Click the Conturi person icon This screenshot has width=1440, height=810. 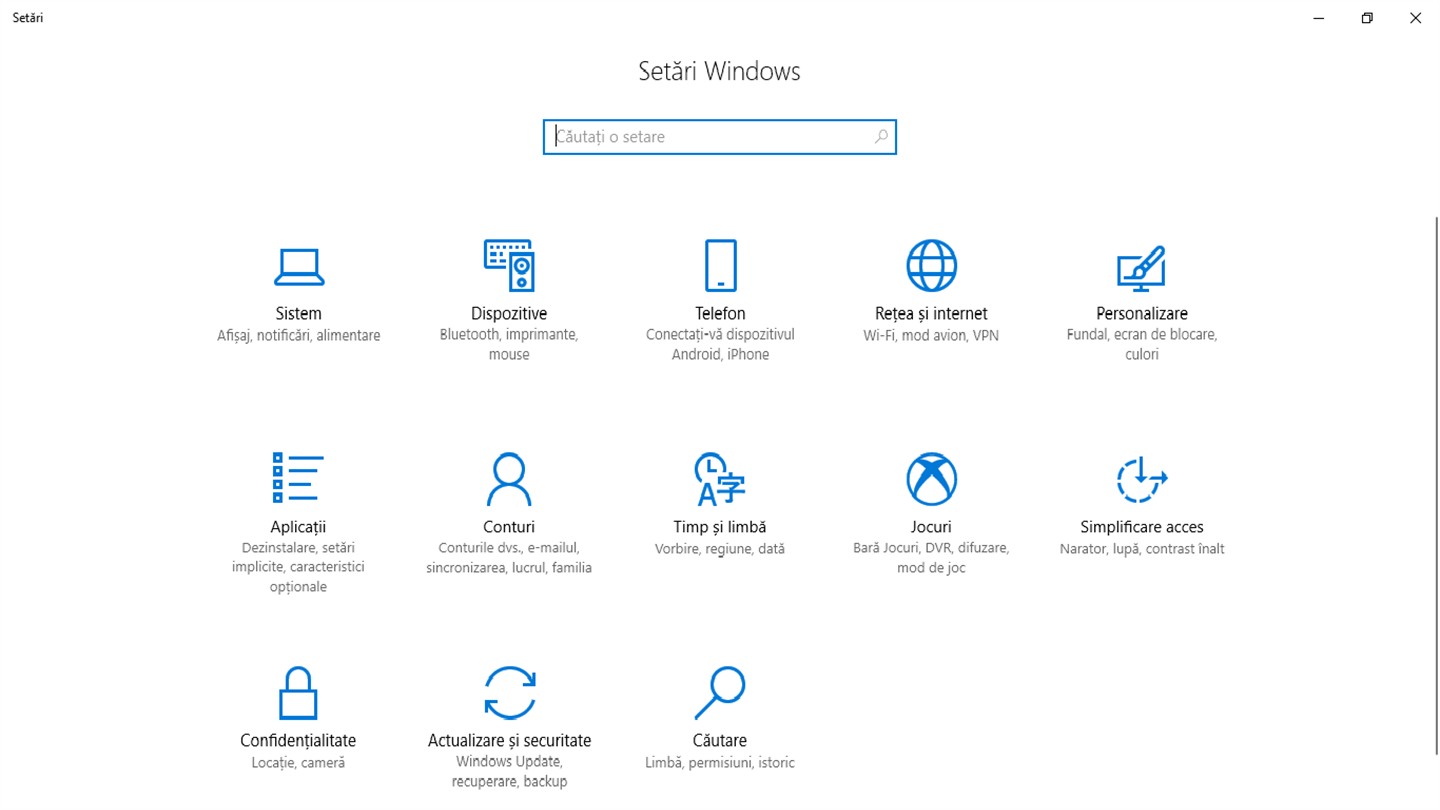(509, 479)
